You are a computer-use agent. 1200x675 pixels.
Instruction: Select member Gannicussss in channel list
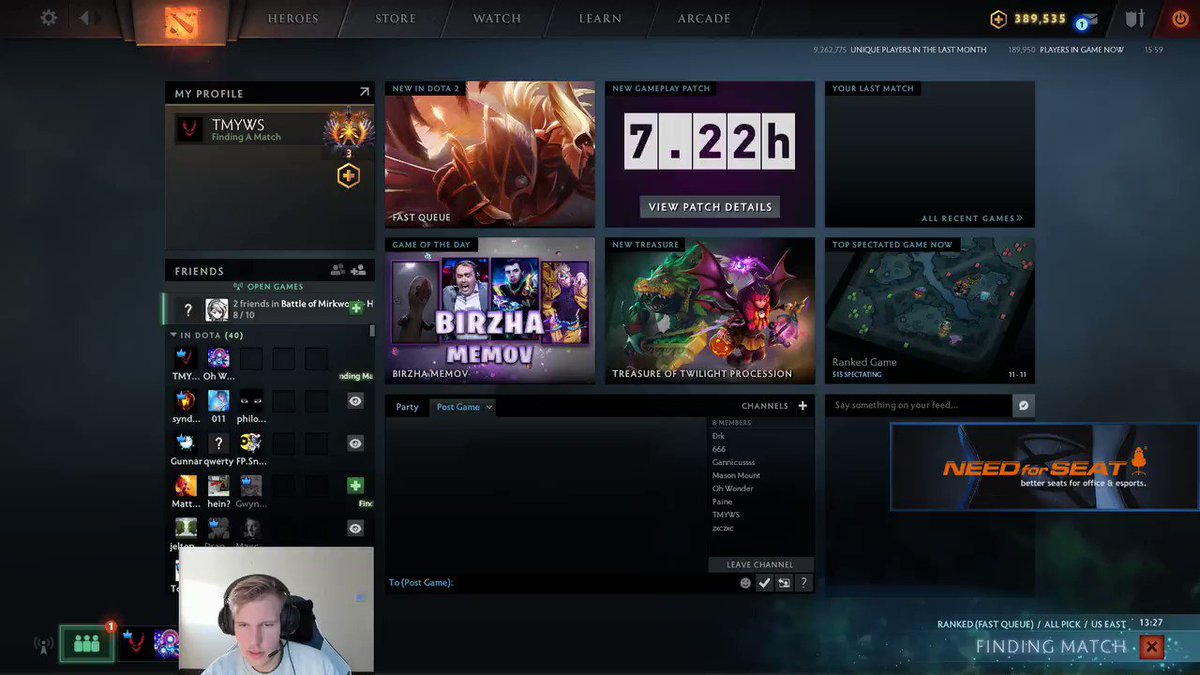pyautogui.click(x=734, y=462)
